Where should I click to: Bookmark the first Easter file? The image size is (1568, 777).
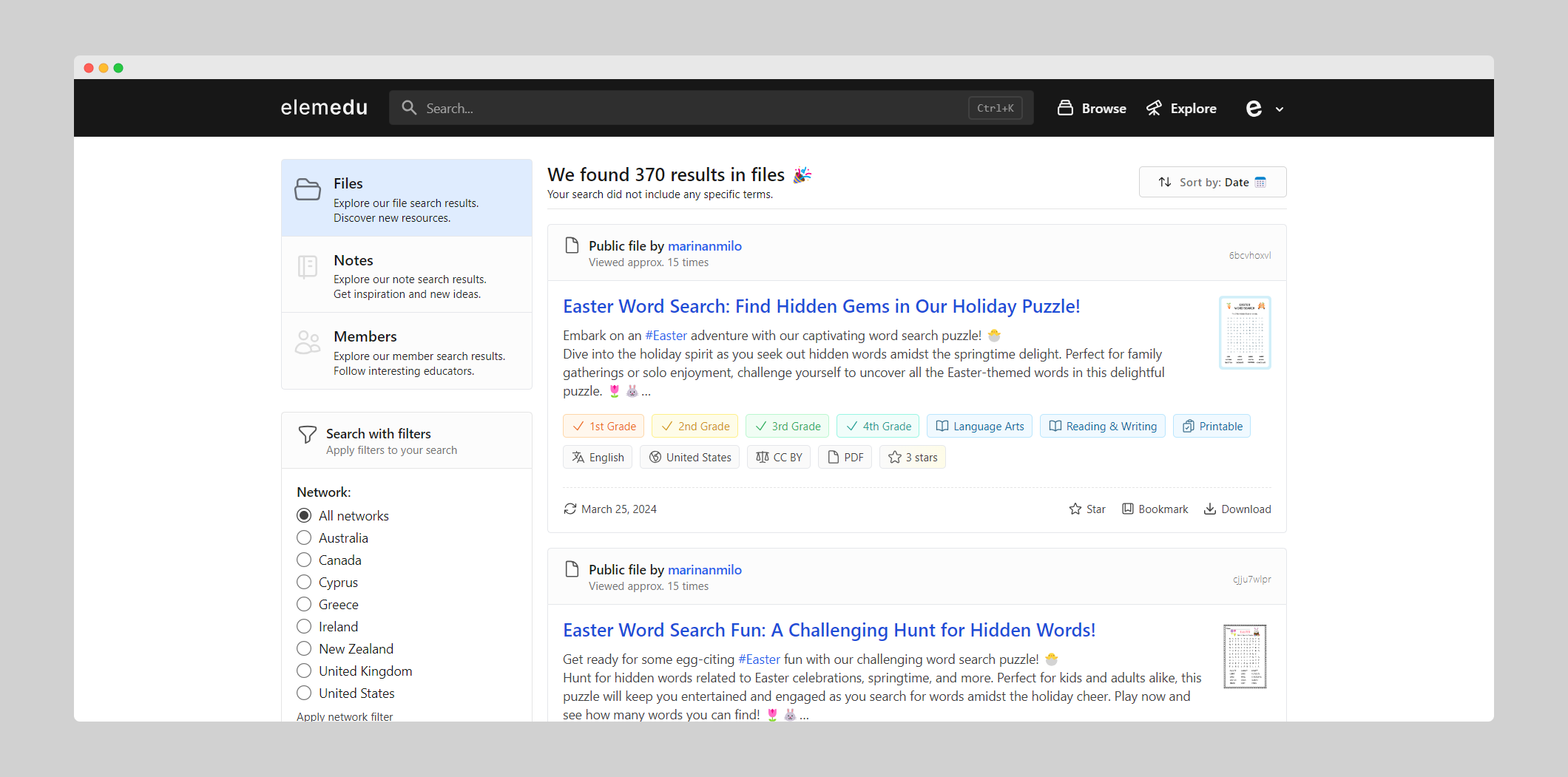1155,509
